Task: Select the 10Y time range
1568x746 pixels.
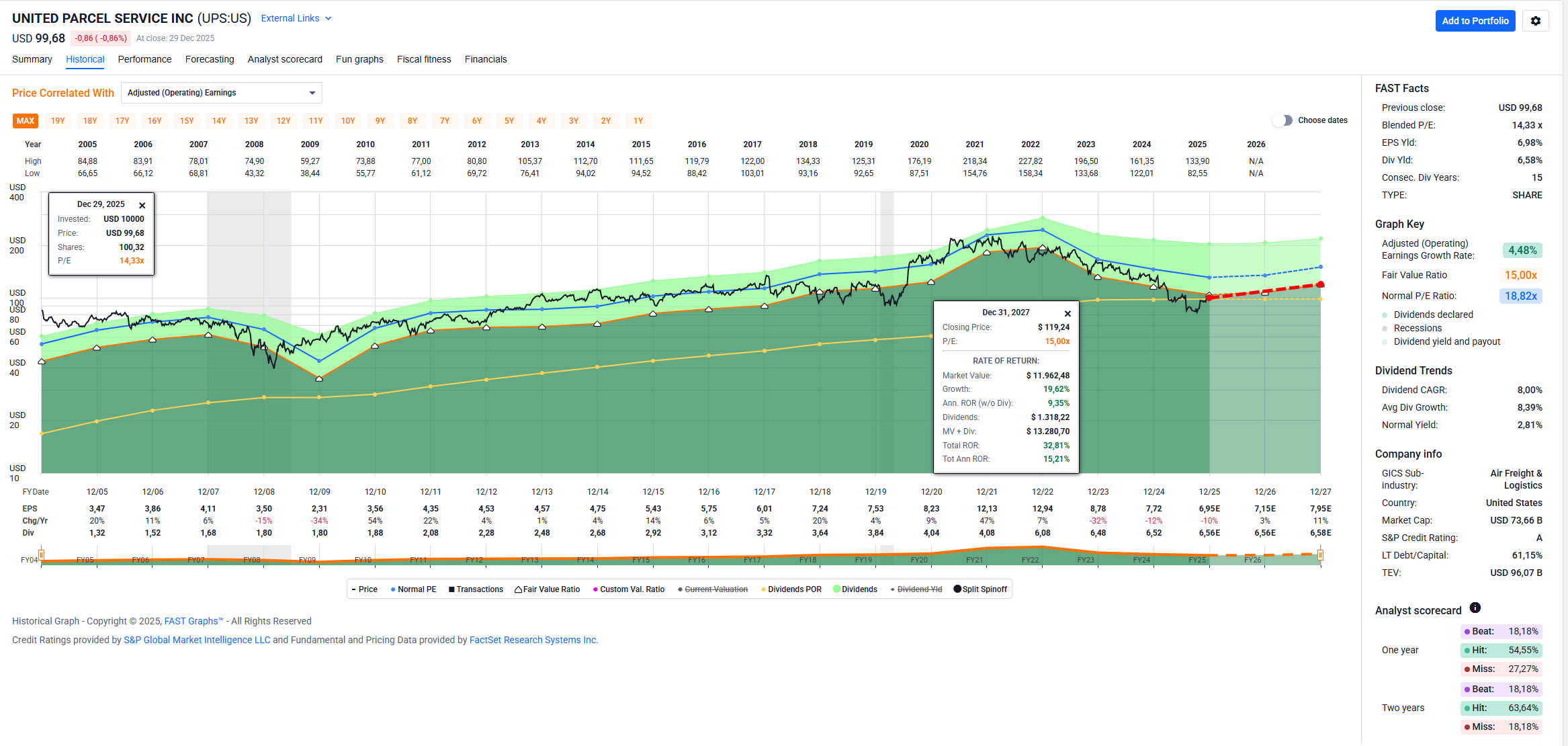Action: tap(347, 121)
